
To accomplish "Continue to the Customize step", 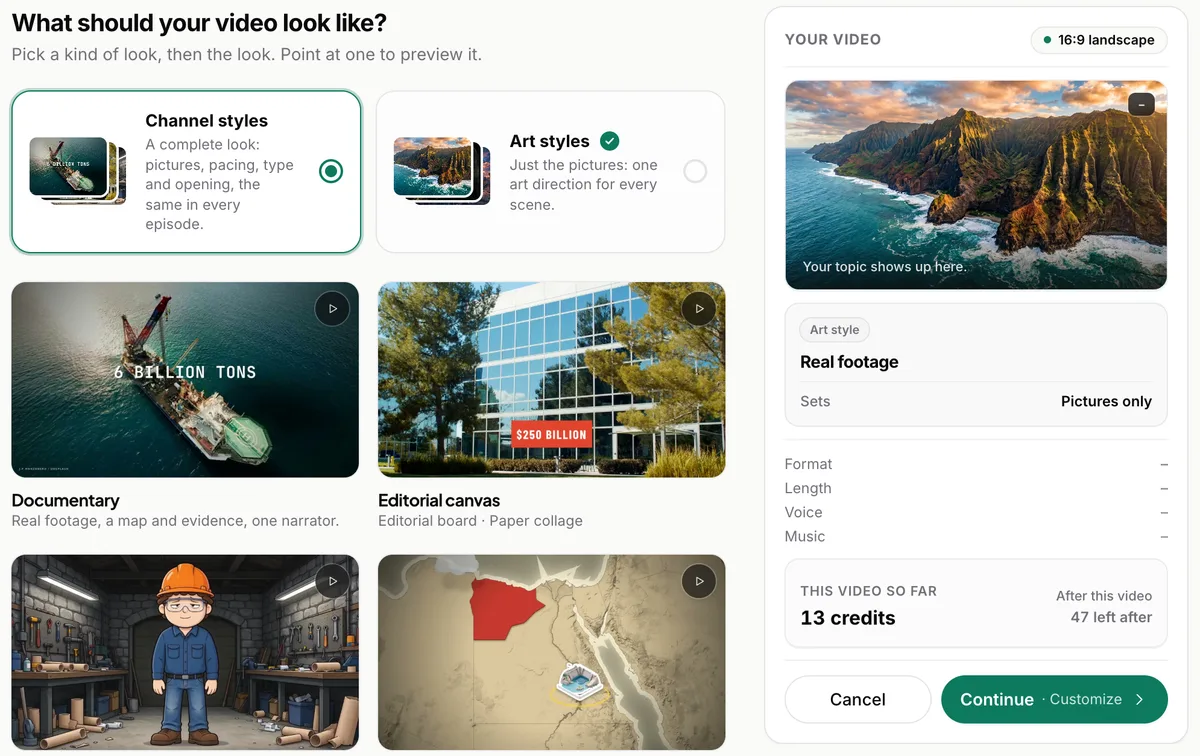I will click(x=1054, y=699).
